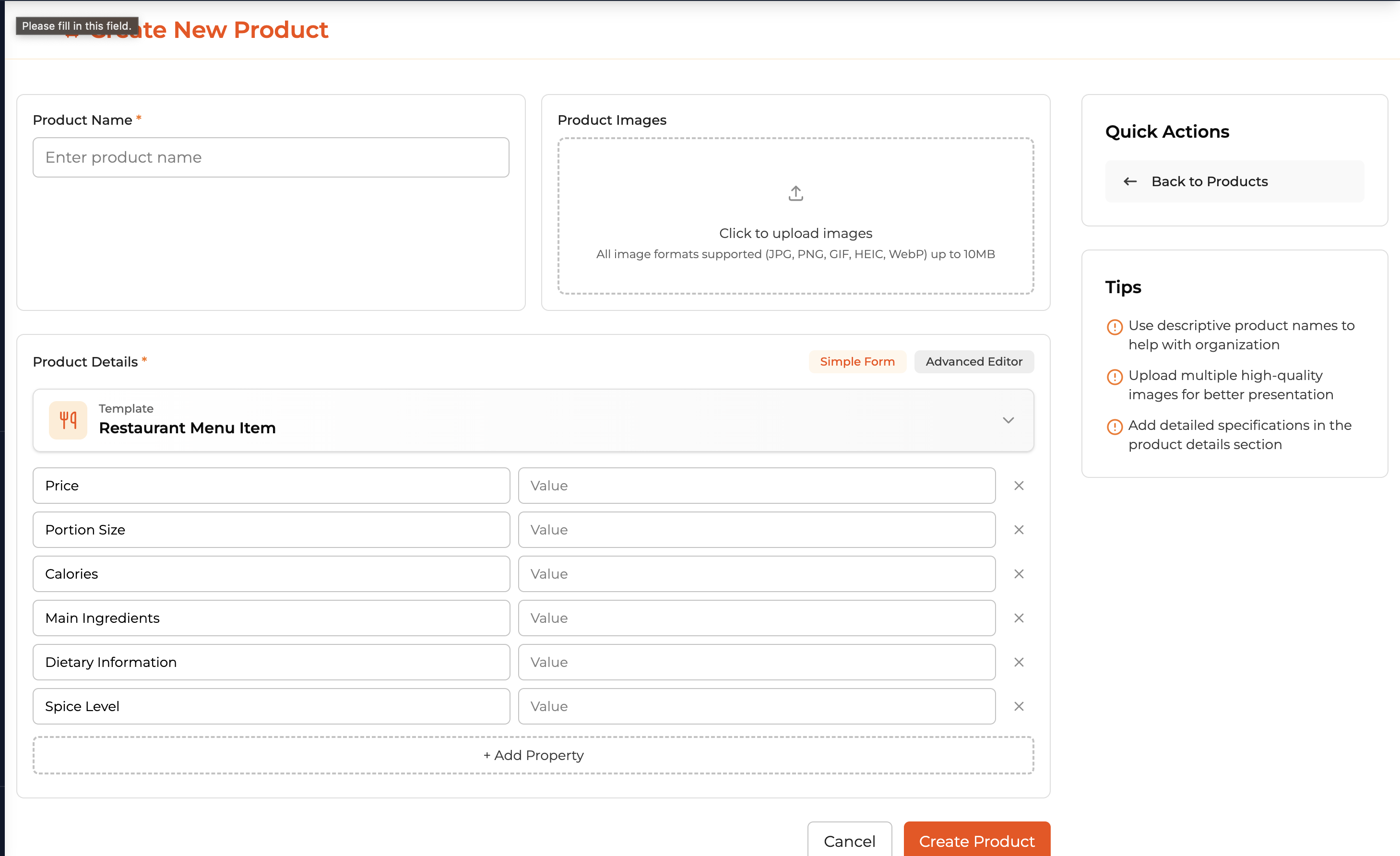Image resolution: width=1400 pixels, height=856 pixels.
Task: Click the warning icon beside the descriptive names tip
Action: pos(1115,327)
